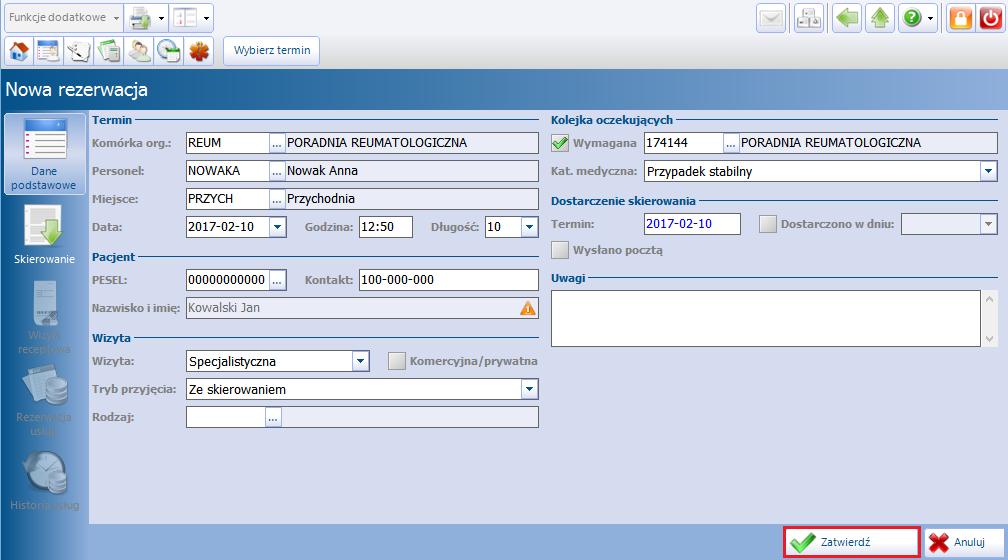Viewport: 1008px width, 560px height.
Task: Expand the help dropdown arrow
Action: pyautogui.click(x=930, y=19)
